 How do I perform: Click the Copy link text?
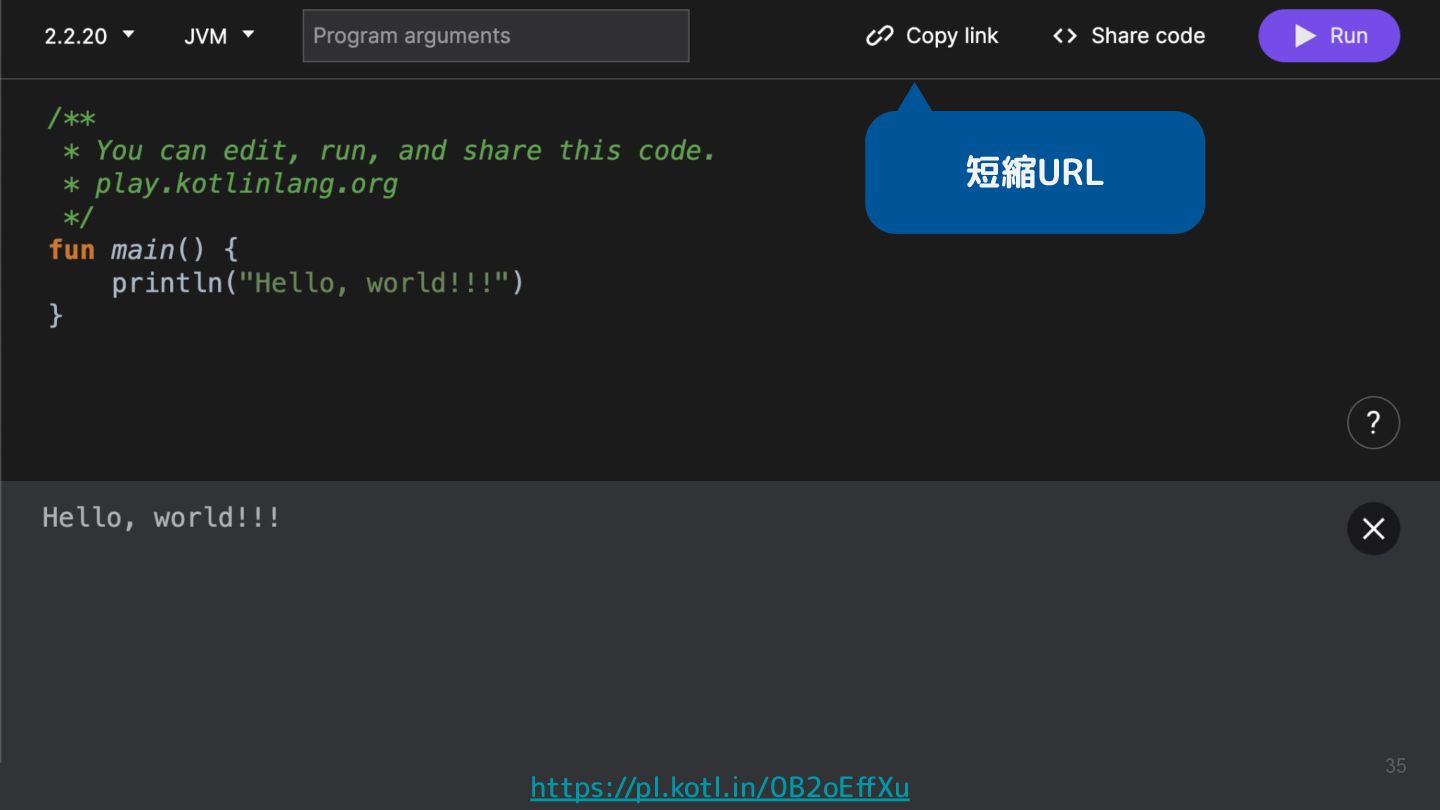click(x=952, y=36)
